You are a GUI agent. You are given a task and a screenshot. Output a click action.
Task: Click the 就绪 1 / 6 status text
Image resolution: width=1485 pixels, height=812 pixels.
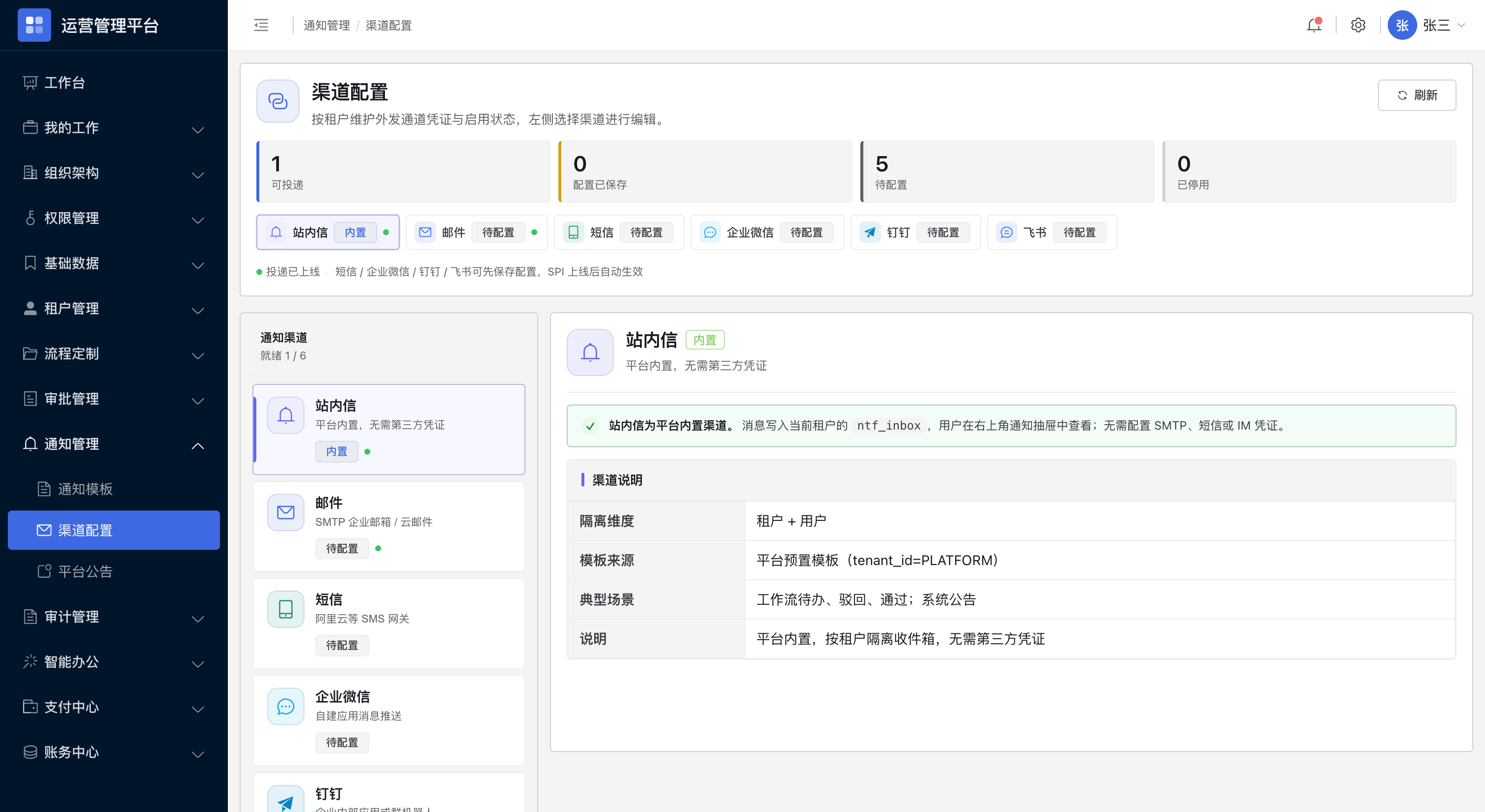pyautogui.click(x=282, y=355)
